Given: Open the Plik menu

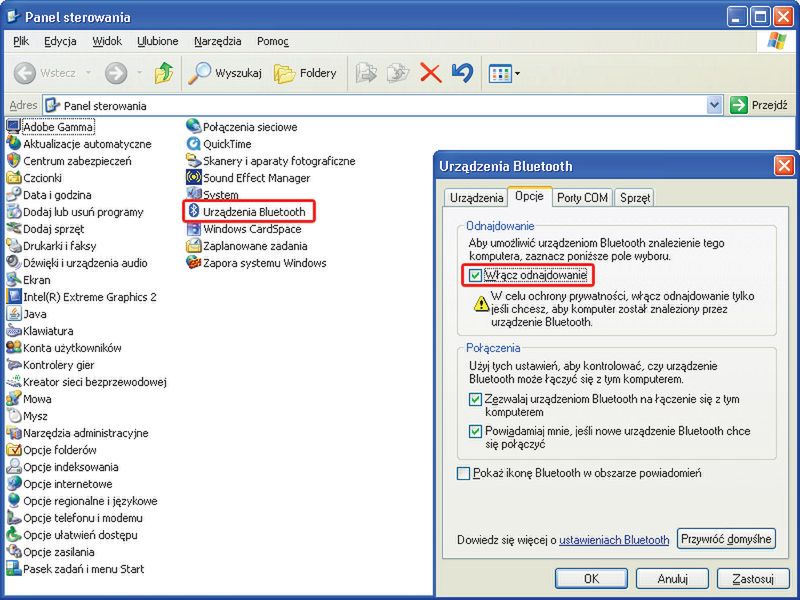Looking at the screenshot, I should [21, 41].
